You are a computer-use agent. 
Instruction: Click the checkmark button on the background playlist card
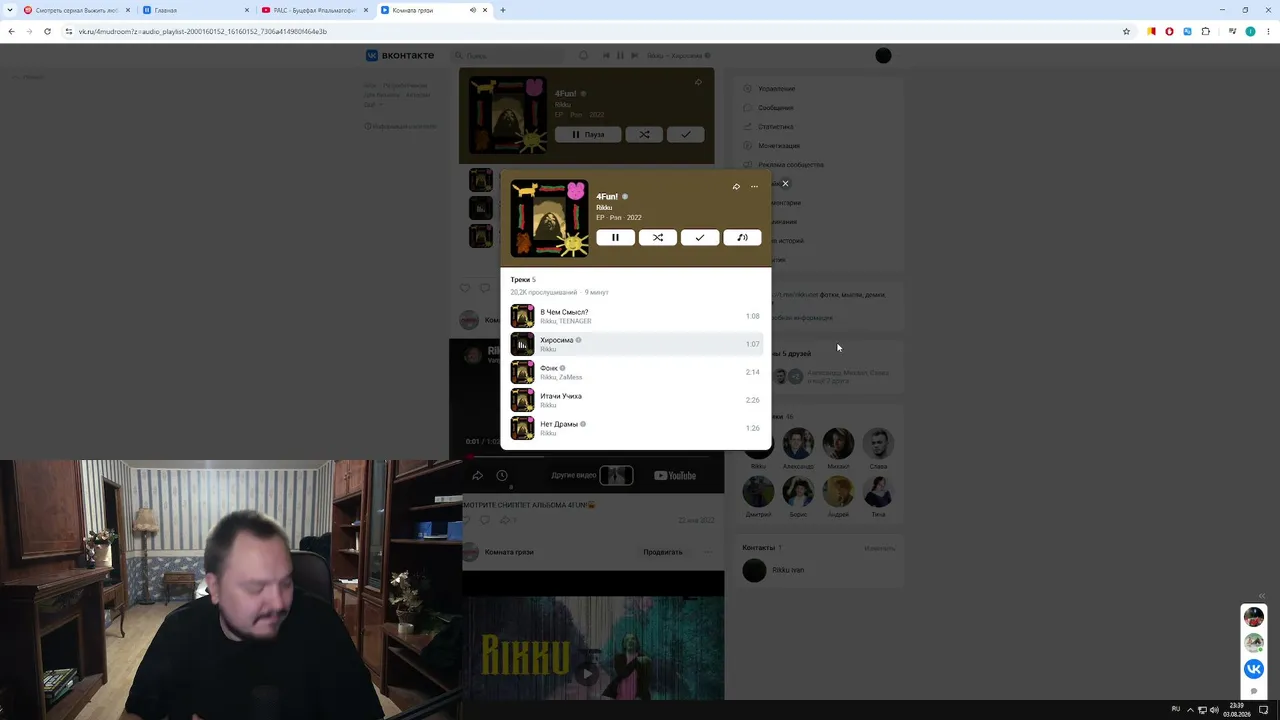click(685, 134)
